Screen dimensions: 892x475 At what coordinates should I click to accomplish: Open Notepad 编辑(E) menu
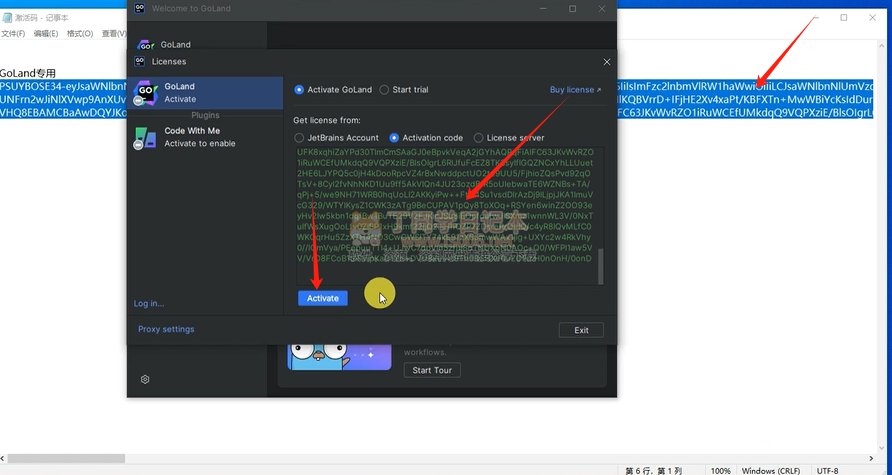pyautogui.click(x=46, y=34)
